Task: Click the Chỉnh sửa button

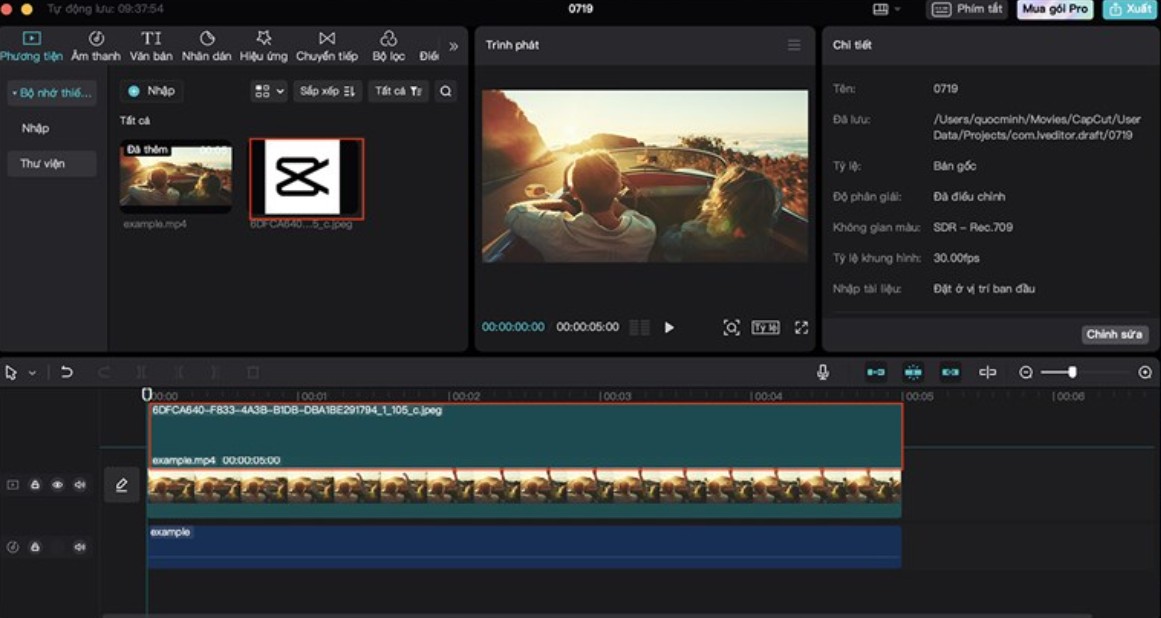Action: (x=1114, y=334)
